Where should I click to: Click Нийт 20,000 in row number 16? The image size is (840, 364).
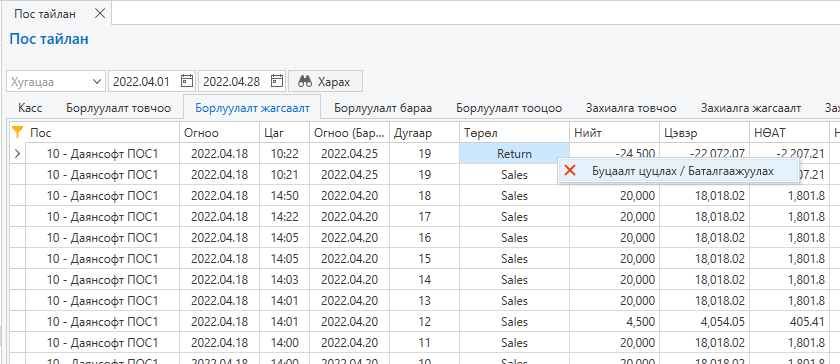point(614,237)
